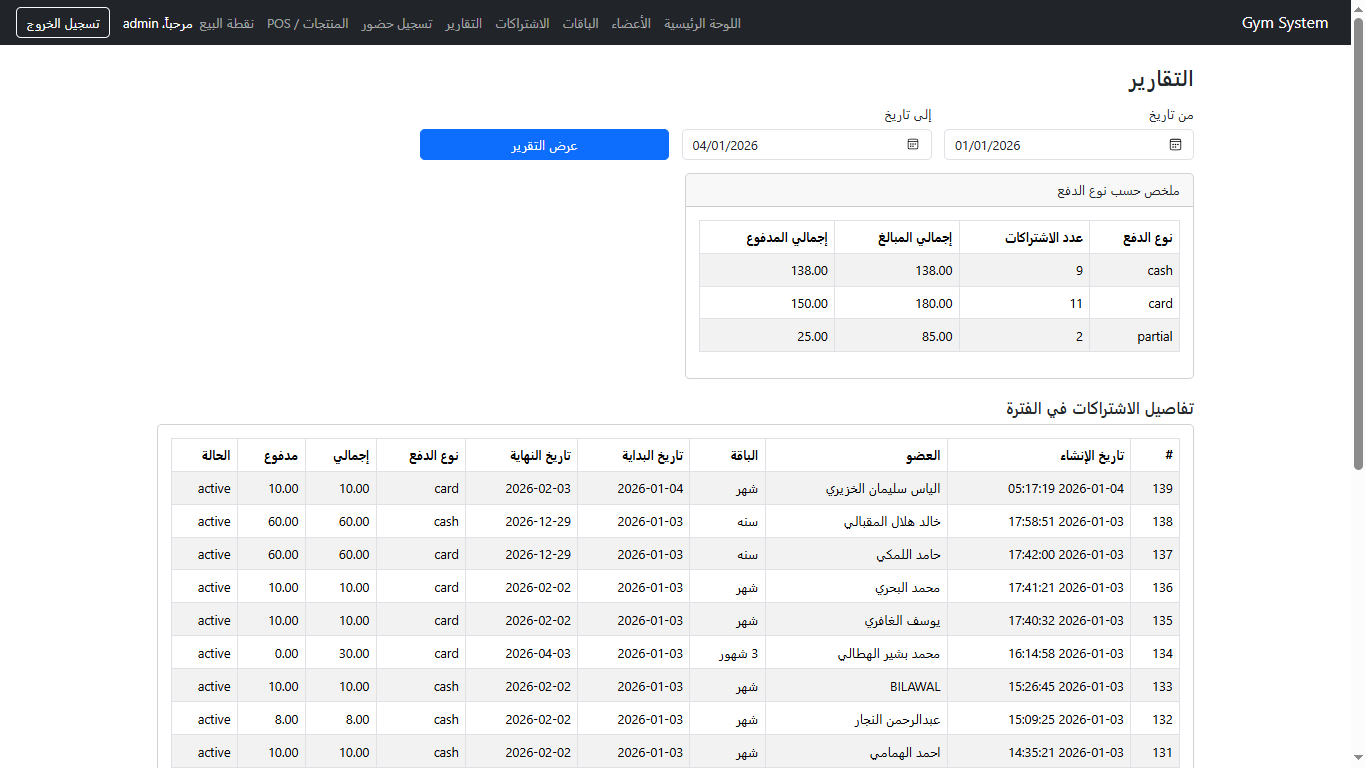This screenshot has height=768, width=1366.
Task: Select subscription row number 139
Action: [x=1162, y=489]
